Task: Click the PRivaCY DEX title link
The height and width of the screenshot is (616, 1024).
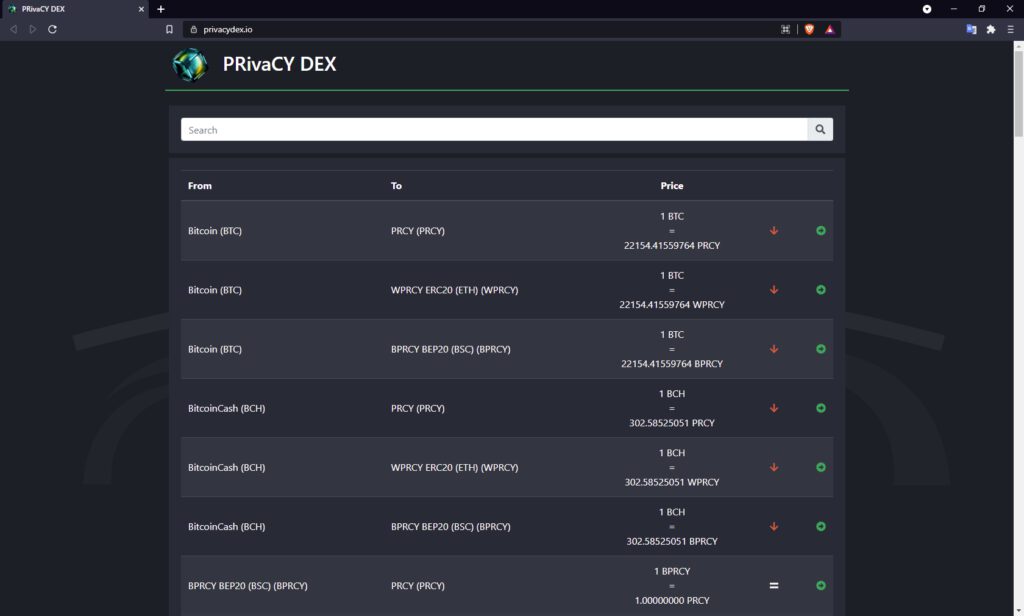Action: [x=279, y=65]
